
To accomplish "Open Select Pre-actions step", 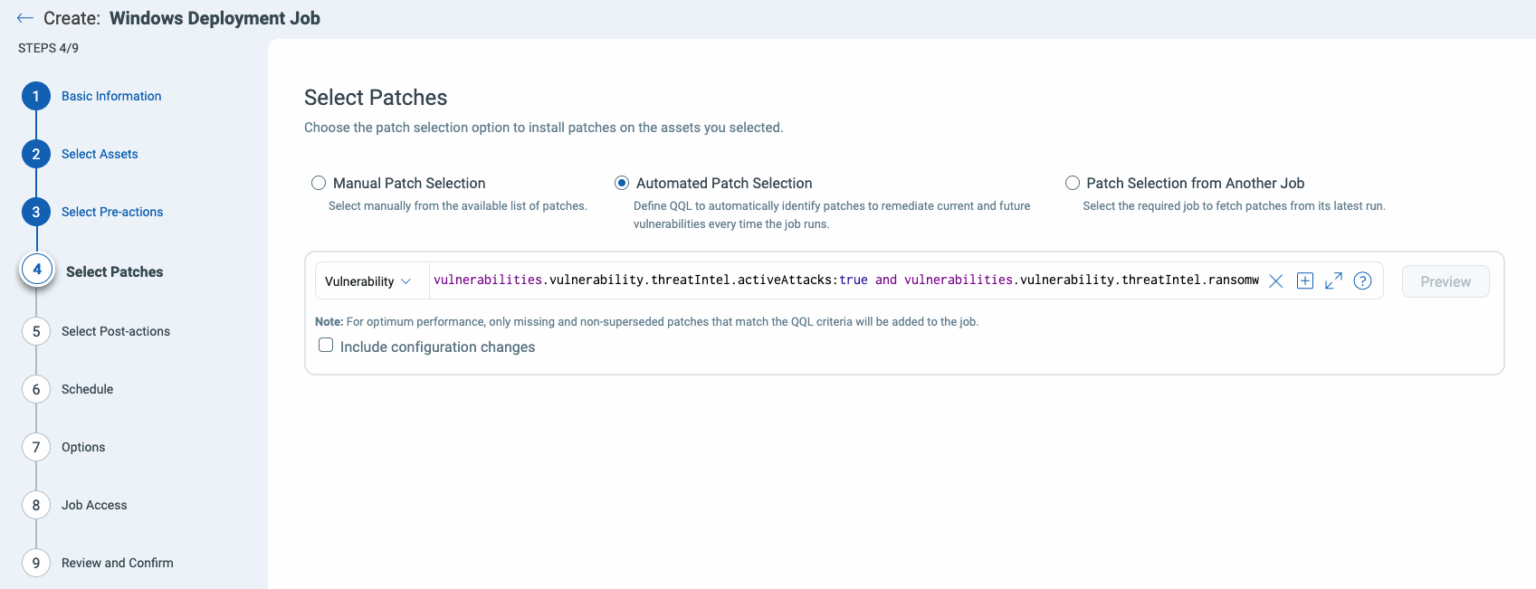I will tap(112, 212).
